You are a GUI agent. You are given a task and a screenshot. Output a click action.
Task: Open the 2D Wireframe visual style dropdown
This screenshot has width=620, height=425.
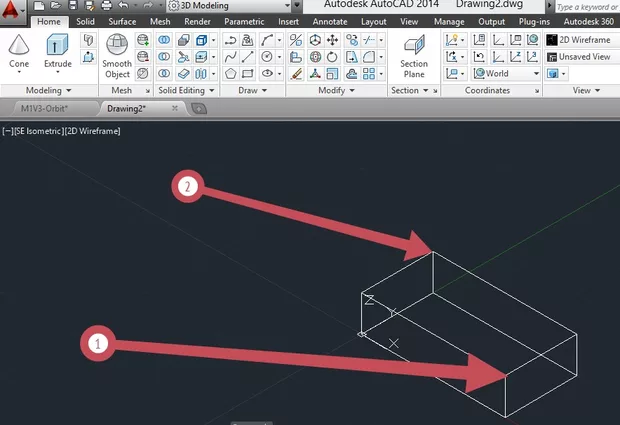point(585,40)
